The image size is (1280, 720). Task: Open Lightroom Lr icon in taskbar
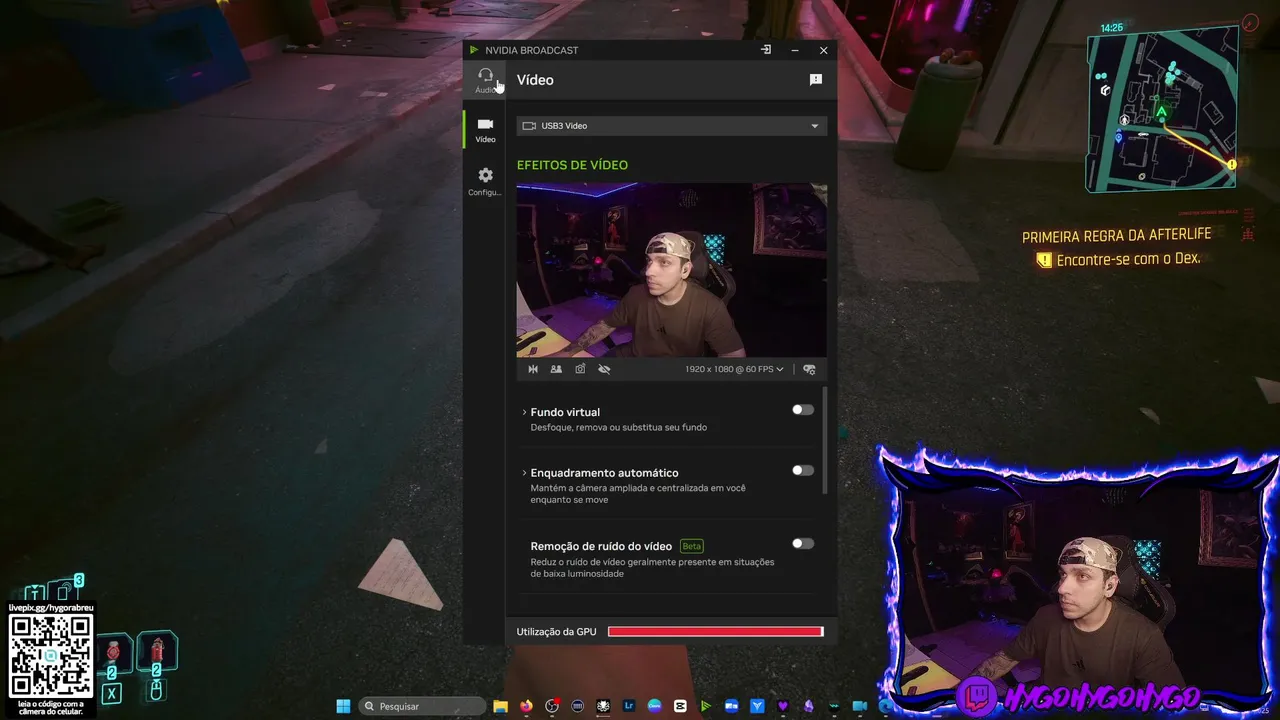coord(629,706)
